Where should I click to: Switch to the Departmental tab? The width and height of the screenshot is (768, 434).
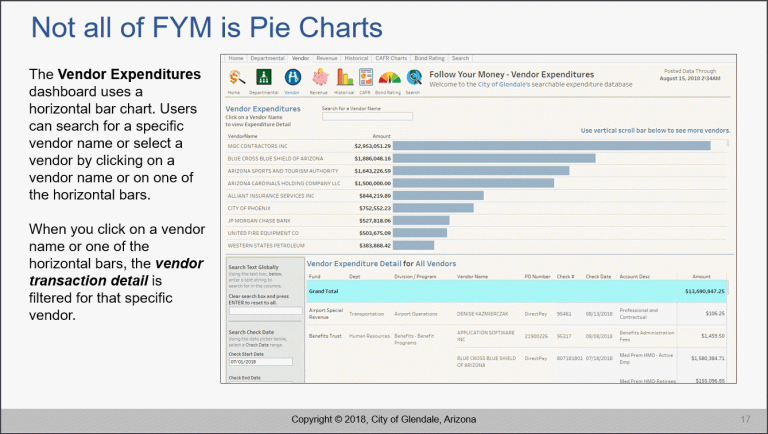pyautogui.click(x=267, y=58)
